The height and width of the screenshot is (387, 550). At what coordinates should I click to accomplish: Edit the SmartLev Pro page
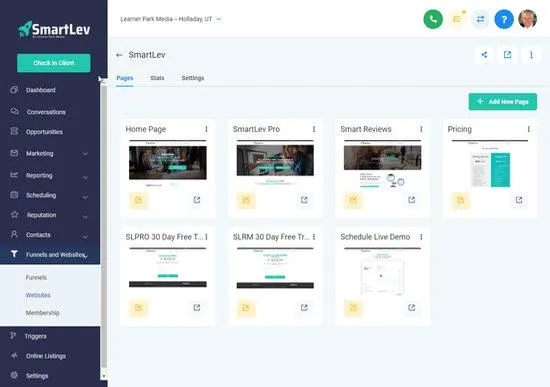[246, 200]
